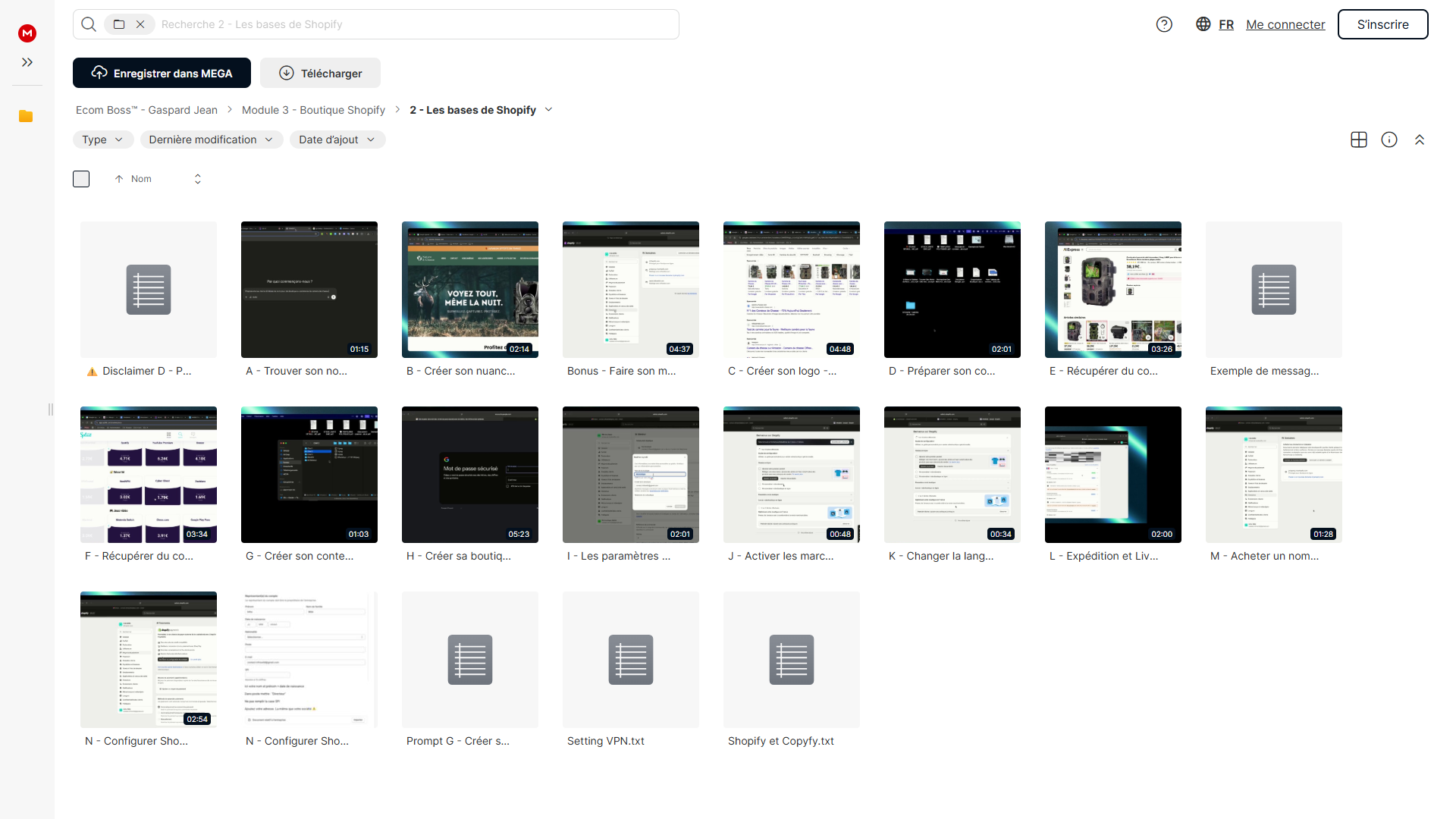Select the K - Changer la lang... label

(x=941, y=556)
